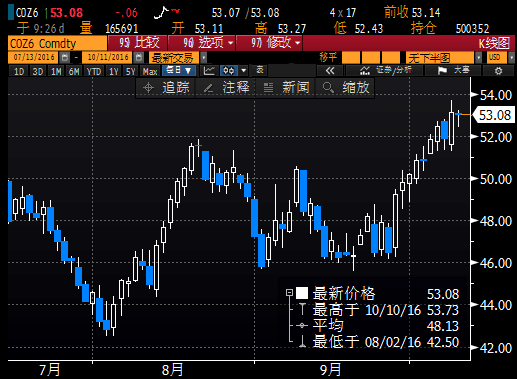
Task: Click the 53.08 last price axis tag
Action: tap(495, 115)
